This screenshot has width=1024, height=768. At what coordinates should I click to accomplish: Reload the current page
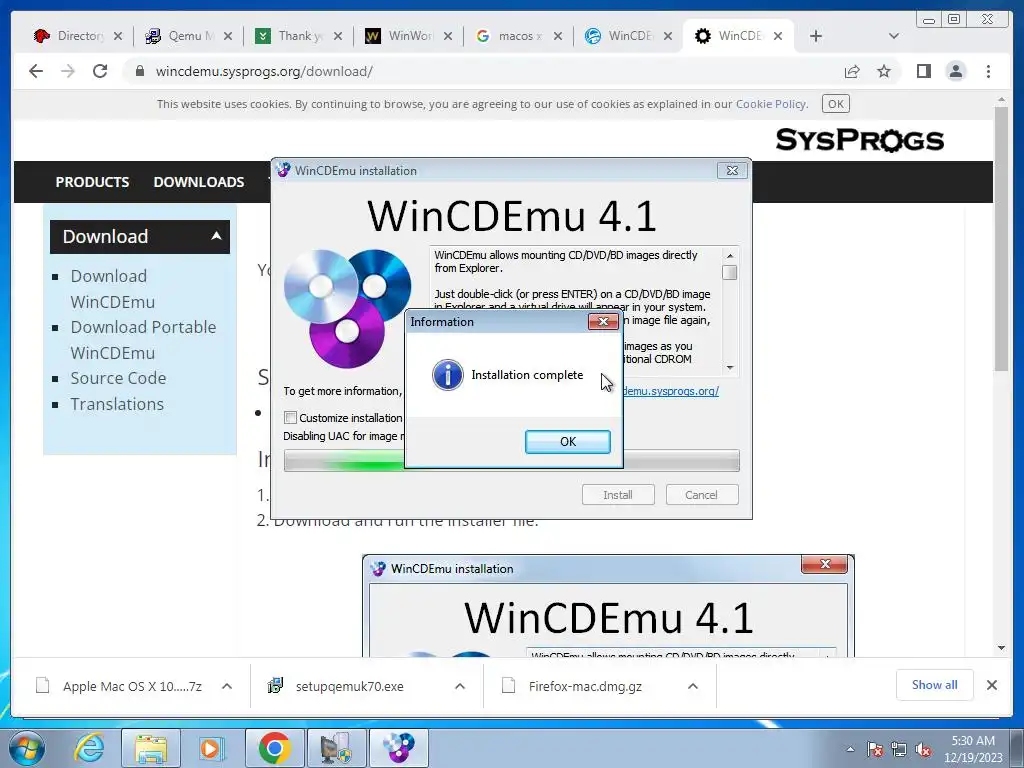(x=100, y=71)
